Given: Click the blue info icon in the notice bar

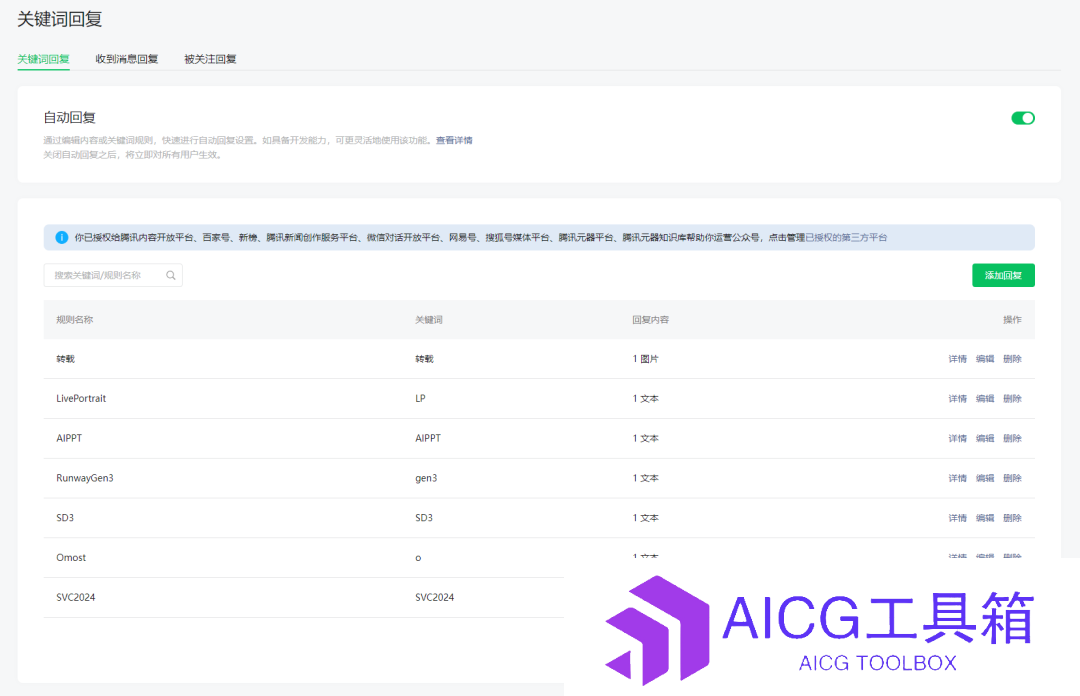Looking at the screenshot, I should click(x=61, y=238).
